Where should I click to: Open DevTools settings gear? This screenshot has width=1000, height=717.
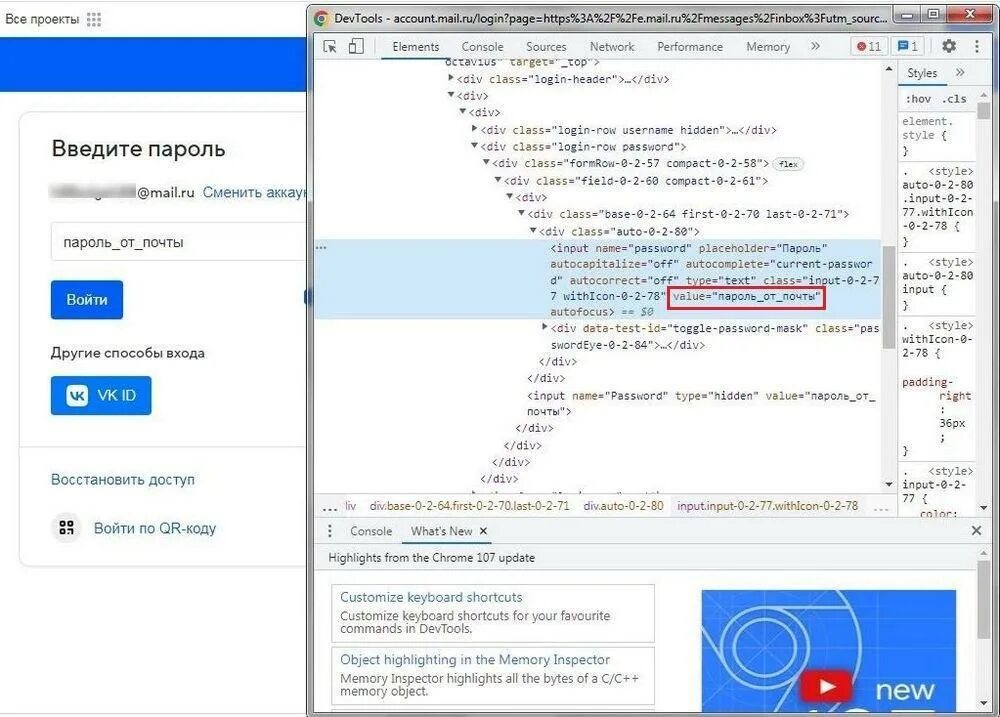point(949,46)
